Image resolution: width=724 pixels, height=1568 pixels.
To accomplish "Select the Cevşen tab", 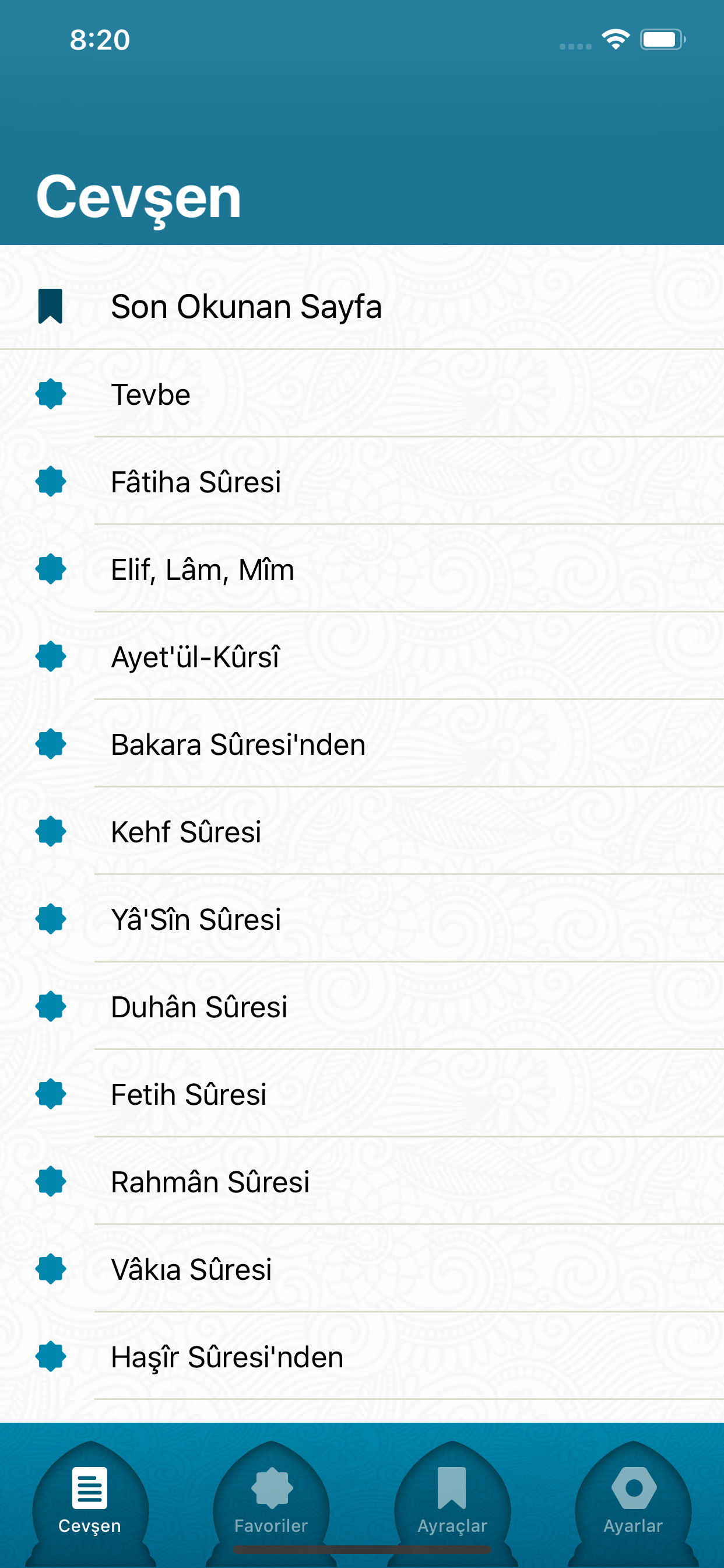I will 90,1501.
